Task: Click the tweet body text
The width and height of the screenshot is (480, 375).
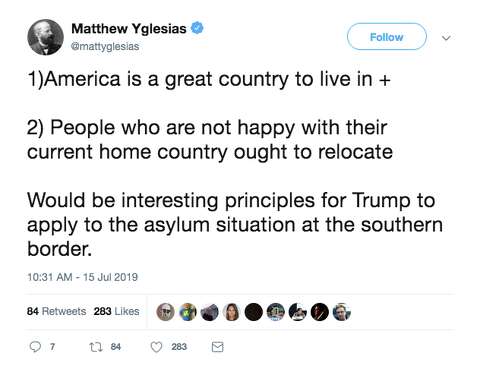Action: pyautogui.click(x=235, y=164)
